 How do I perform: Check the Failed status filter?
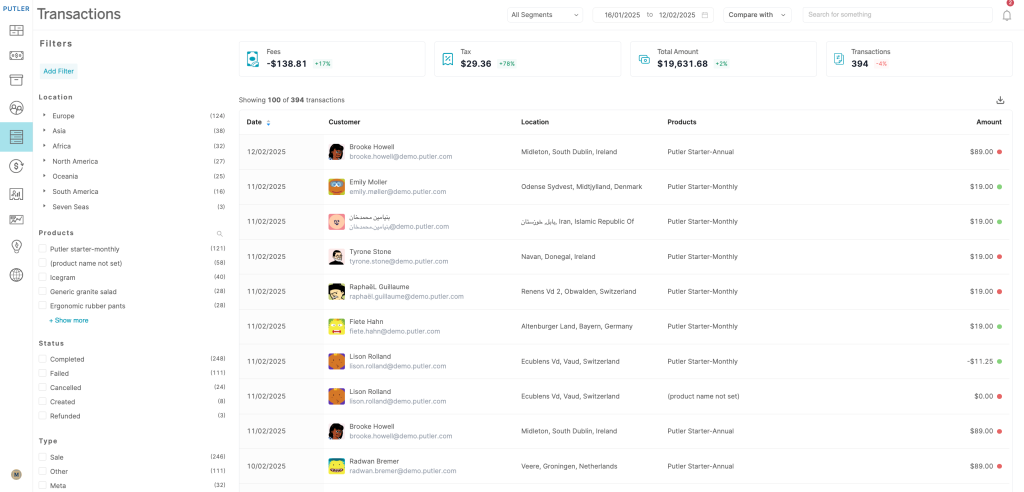(x=42, y=374)
